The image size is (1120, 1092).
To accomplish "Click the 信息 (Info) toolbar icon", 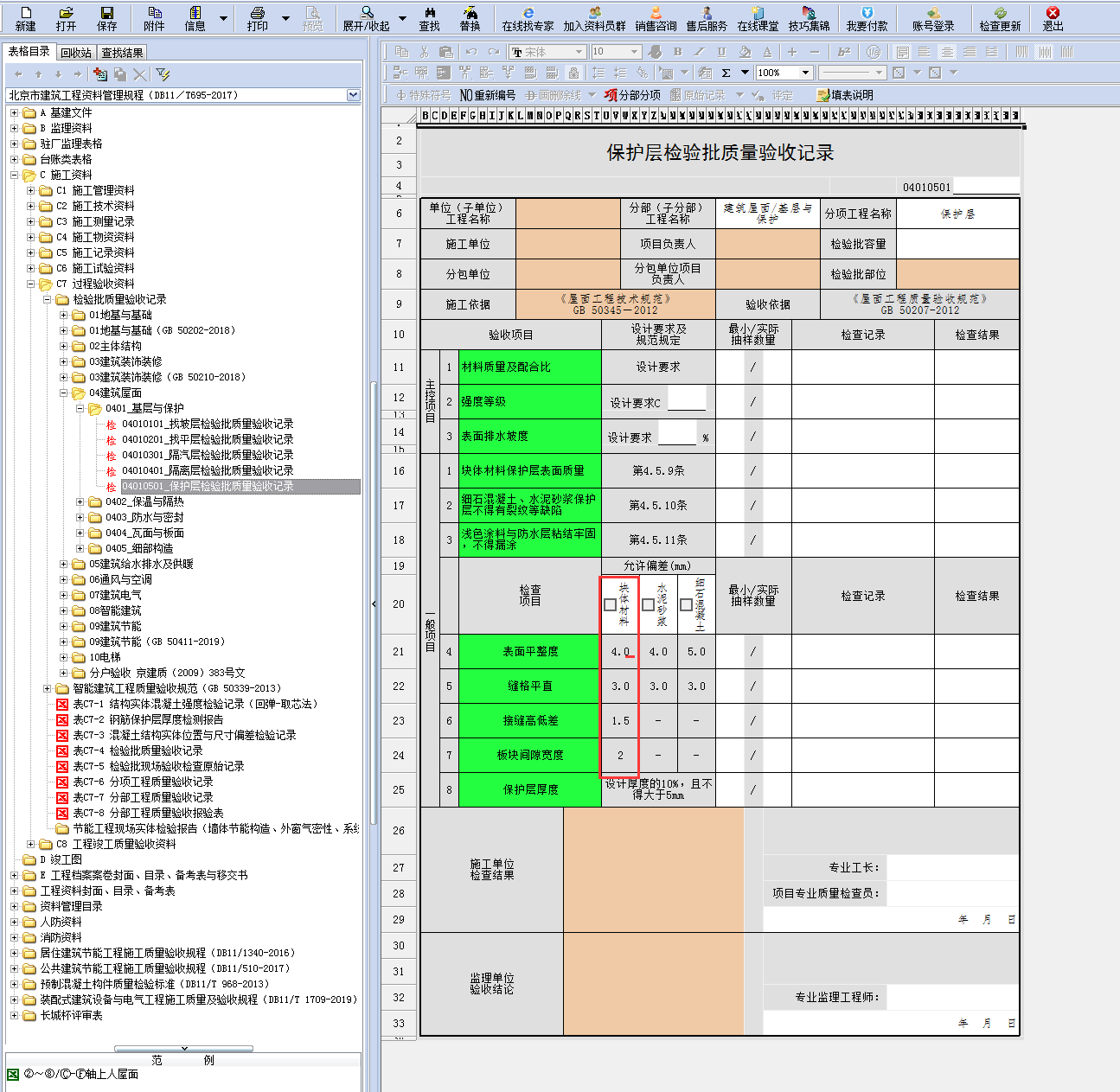I will tap(195, 18).
